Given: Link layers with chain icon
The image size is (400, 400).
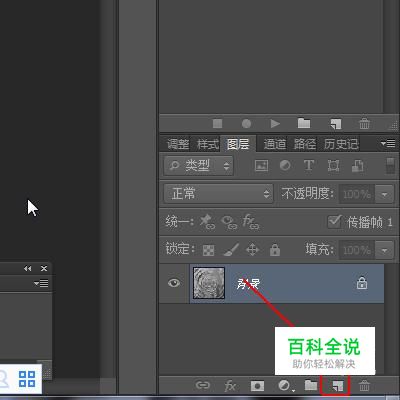Looking at the screenshot, I should click(x=203, y=386).
